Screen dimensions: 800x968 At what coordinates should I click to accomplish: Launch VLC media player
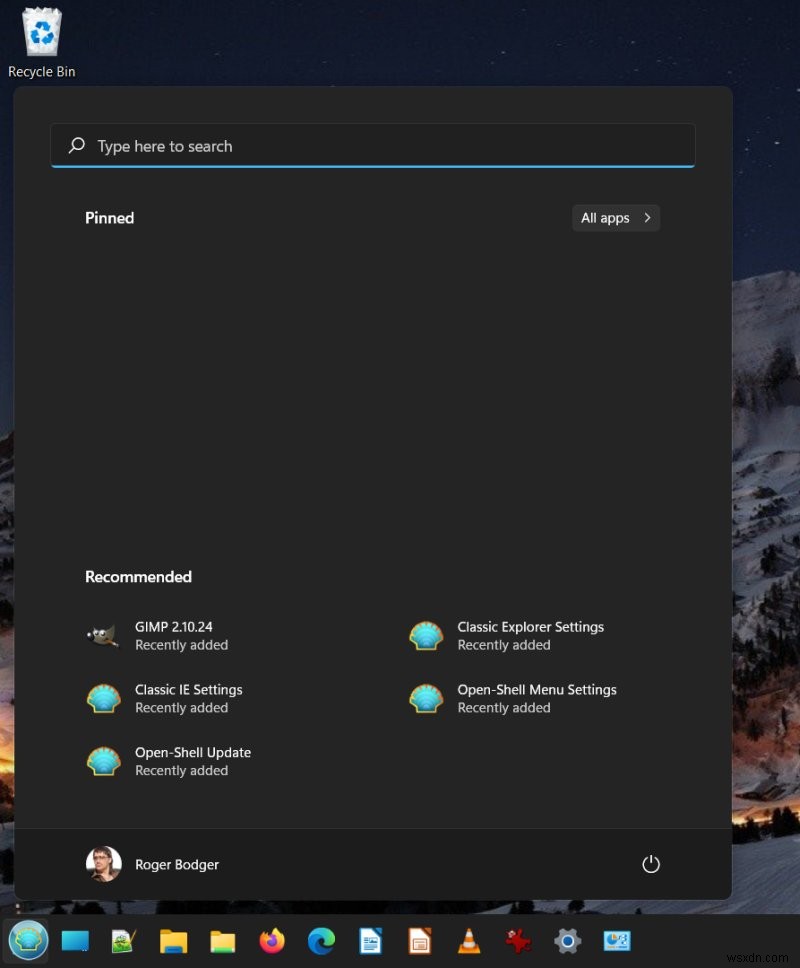pyautogui.click(x=467, y=941)
